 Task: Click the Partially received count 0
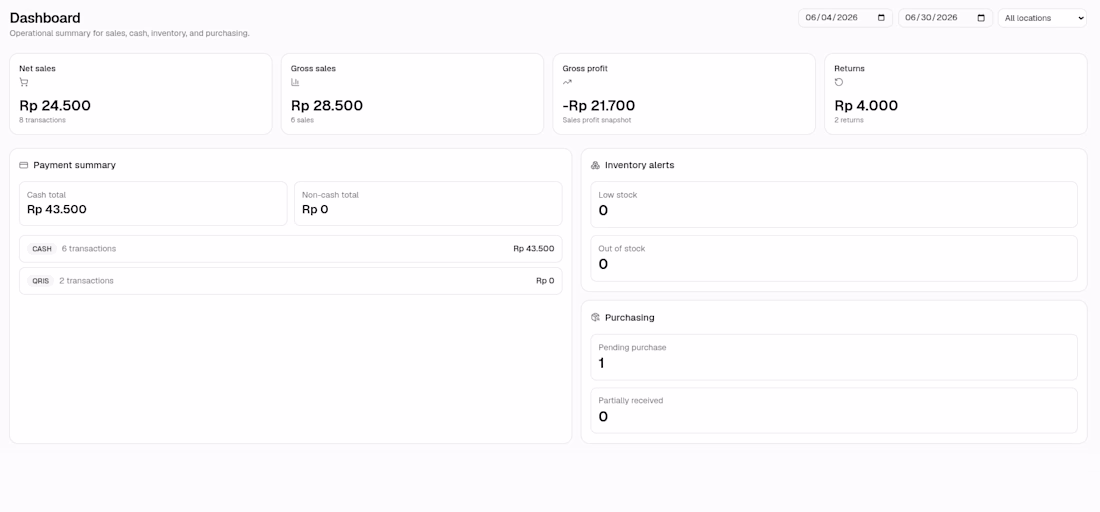[x=603, y=417]
